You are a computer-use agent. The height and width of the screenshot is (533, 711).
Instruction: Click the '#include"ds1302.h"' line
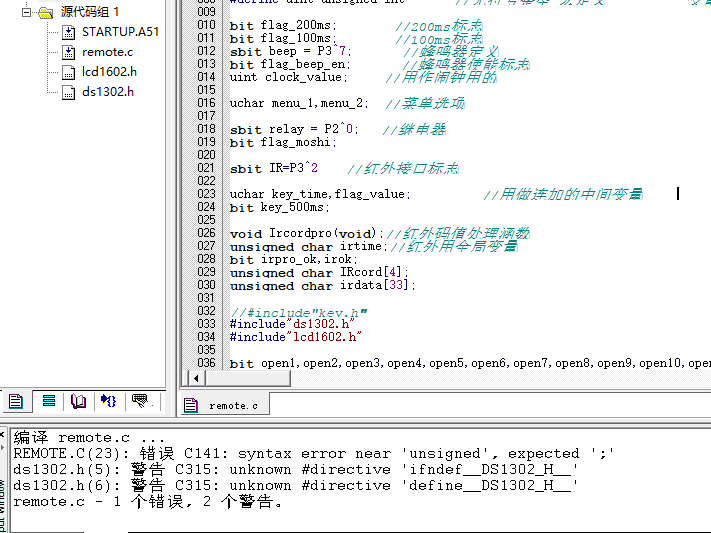pos(292,324)
